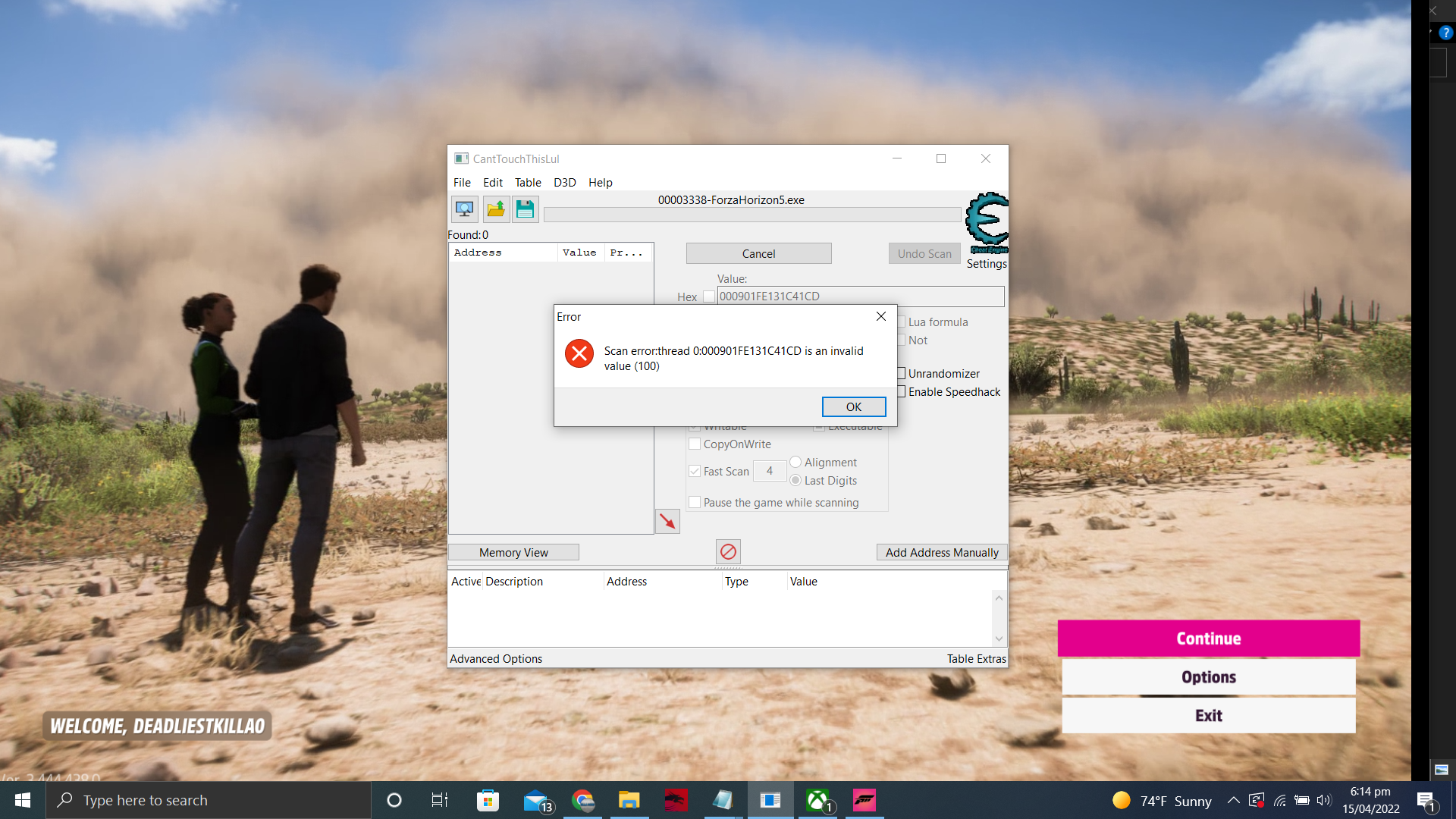Open Microsoft Store from the taskbar
The image size is (1456, 819).
(x=488, y=800)
